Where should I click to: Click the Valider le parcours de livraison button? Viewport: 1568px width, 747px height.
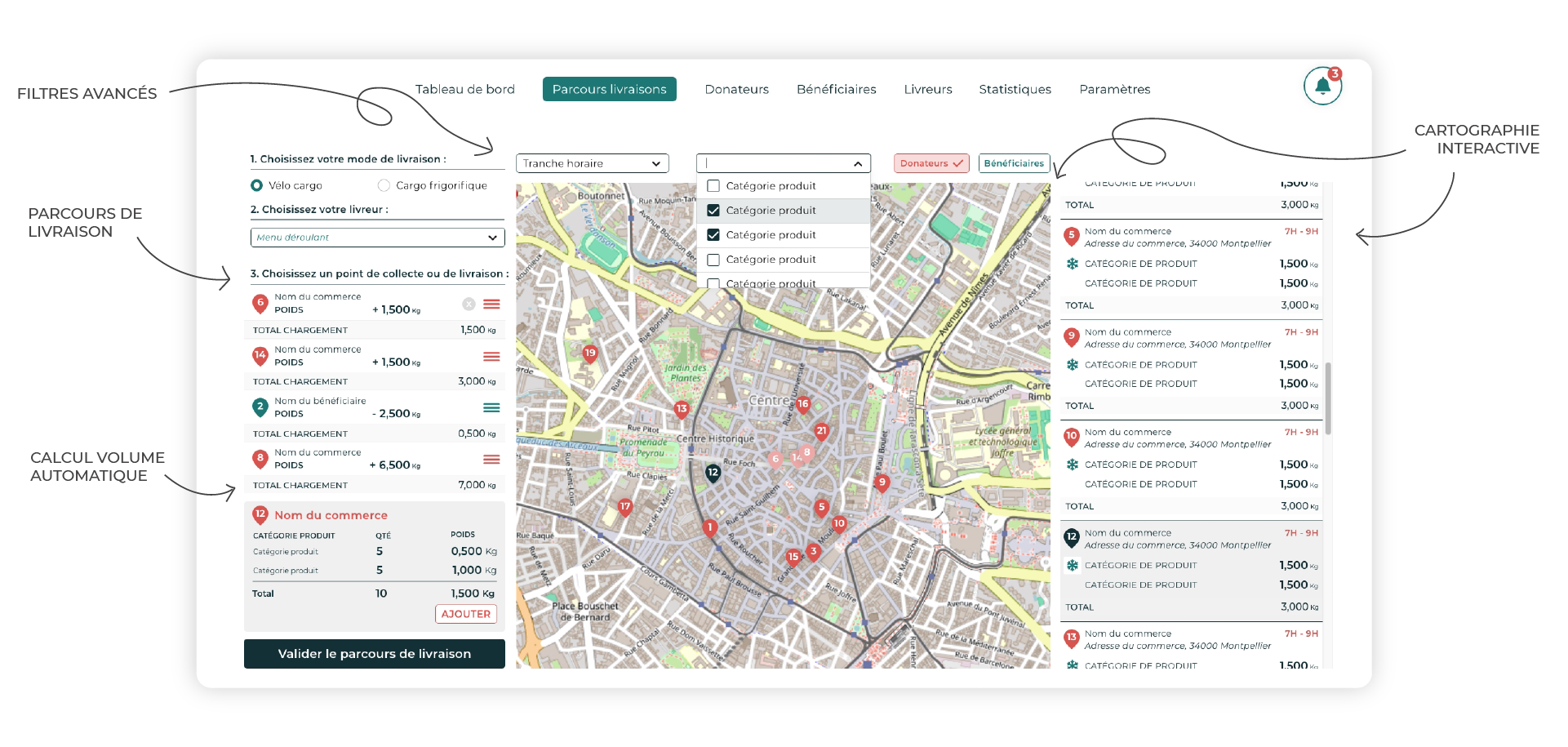pyautogui.click(x=374, y=653)
